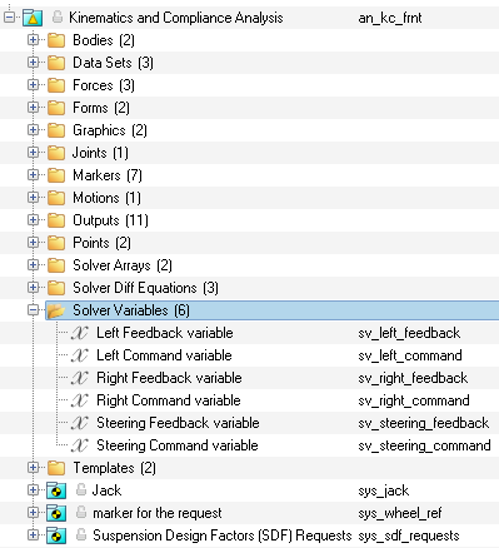501x550 pixels.
Task: Click the Left Feedback variable x icon
Action: [80, 333]
